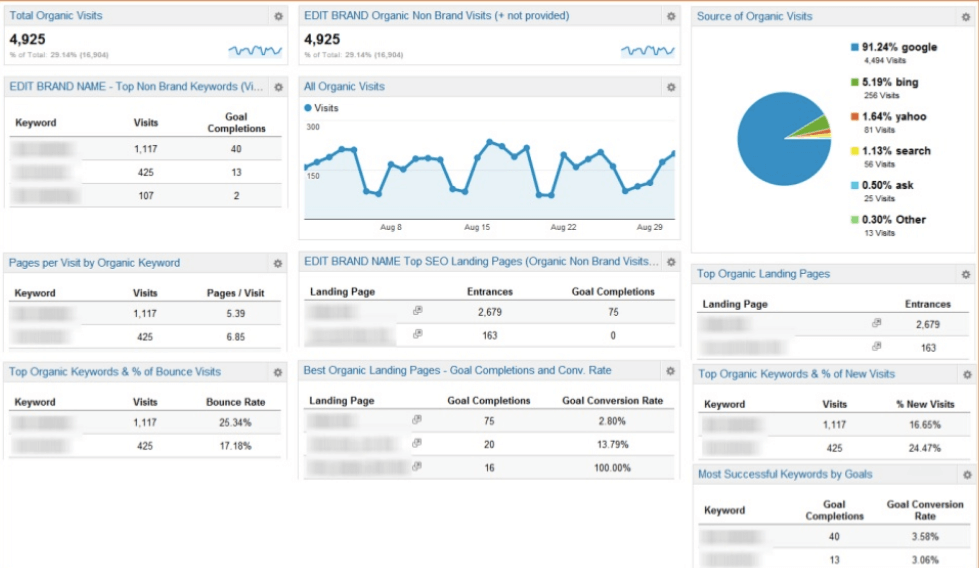This screenshot has height=568, width=979.
Task: Click the bing green legend swatch
Action: click(855, 82)
